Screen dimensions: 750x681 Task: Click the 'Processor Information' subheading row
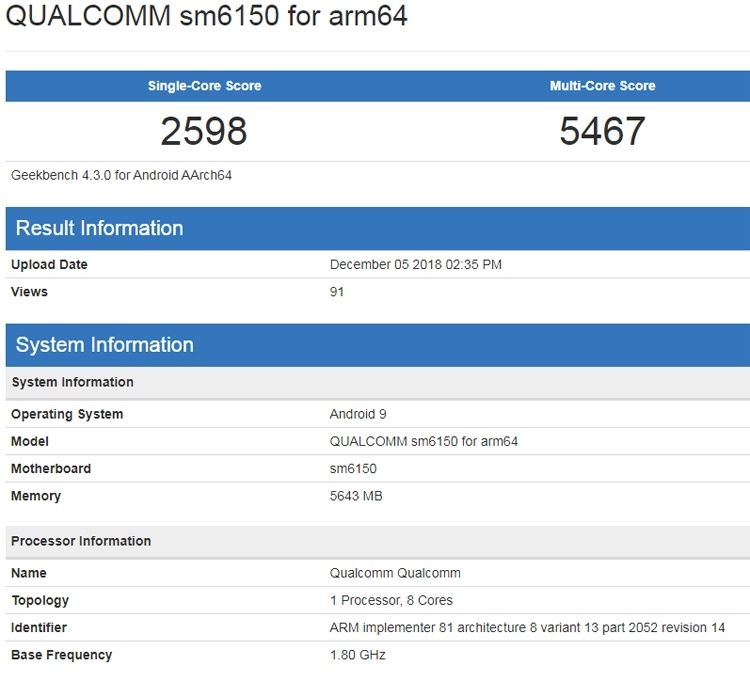(x=378, y=541)
